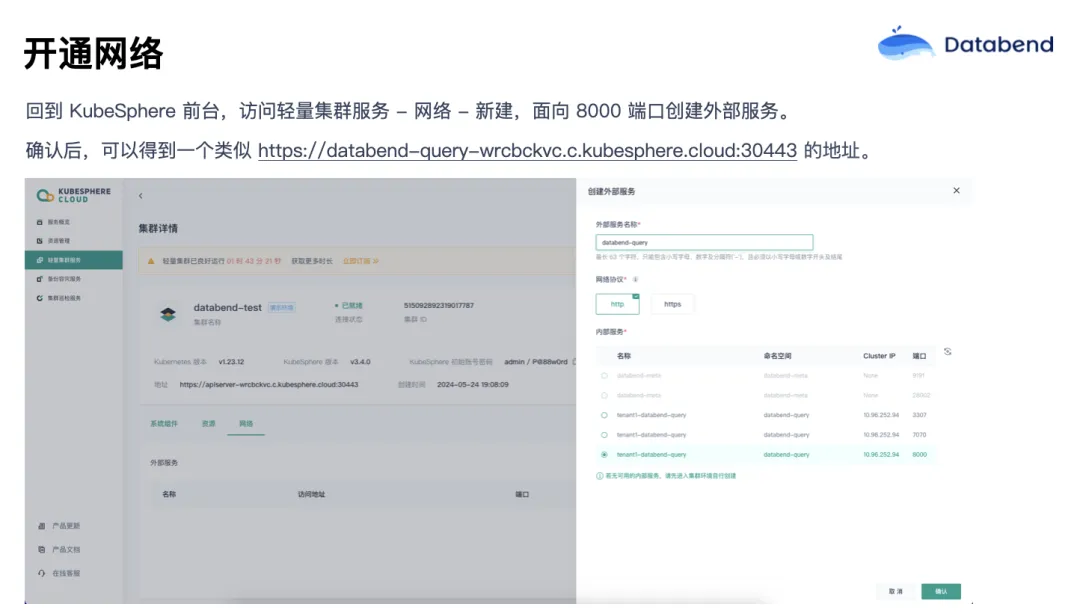Click the warning triangle icon in the banner

coord(151,261)
